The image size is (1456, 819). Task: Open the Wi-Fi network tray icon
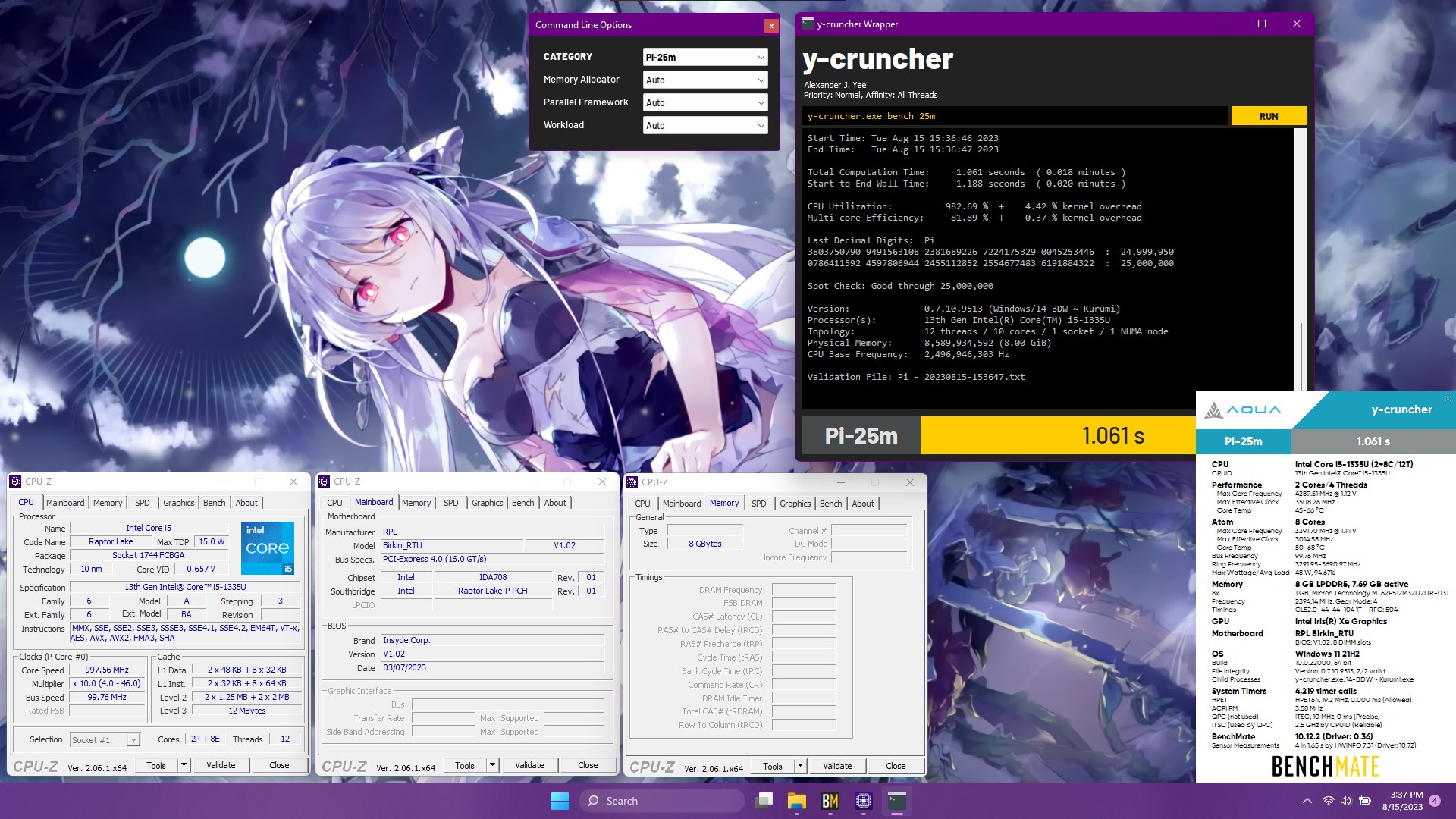tap(1328, 801)
